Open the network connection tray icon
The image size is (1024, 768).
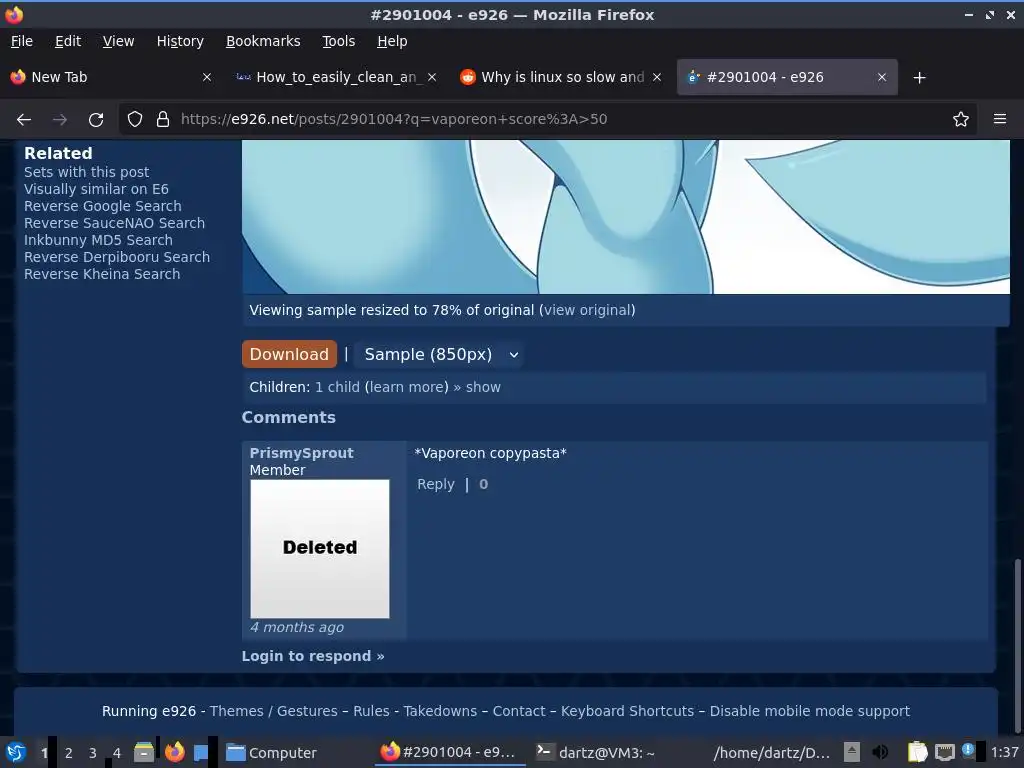pos(944,752)
